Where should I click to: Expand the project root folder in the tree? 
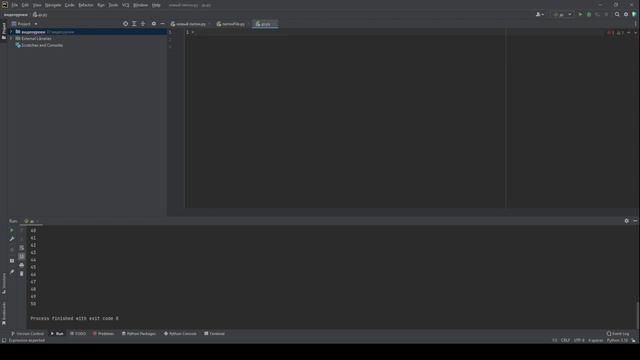click(11, 32)
